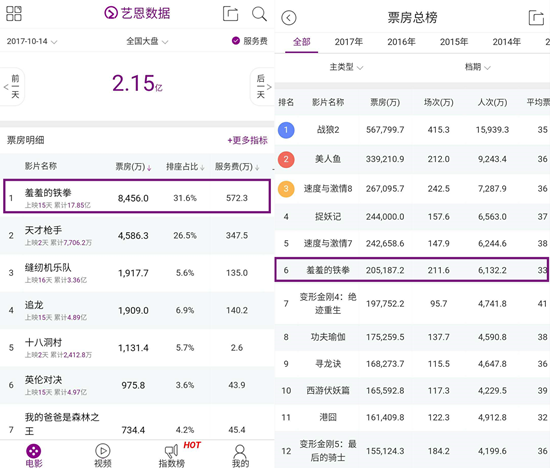
Task: Open the grid menu icon
Action: pos(14,14)
